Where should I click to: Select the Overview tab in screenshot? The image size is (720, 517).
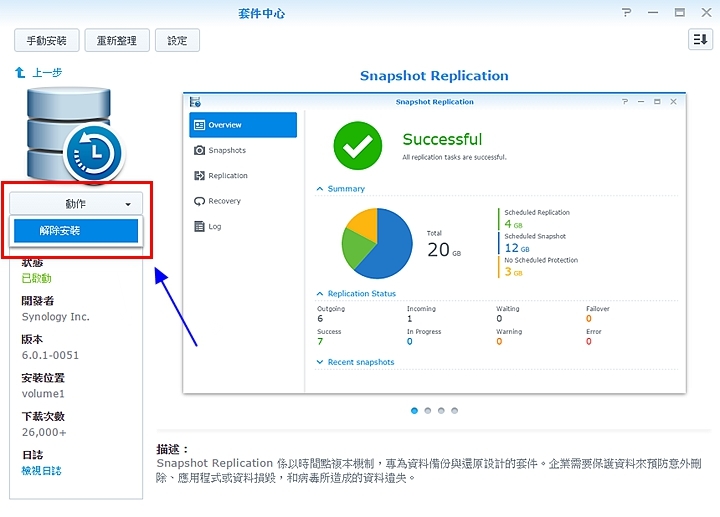[x=243, y=125]
